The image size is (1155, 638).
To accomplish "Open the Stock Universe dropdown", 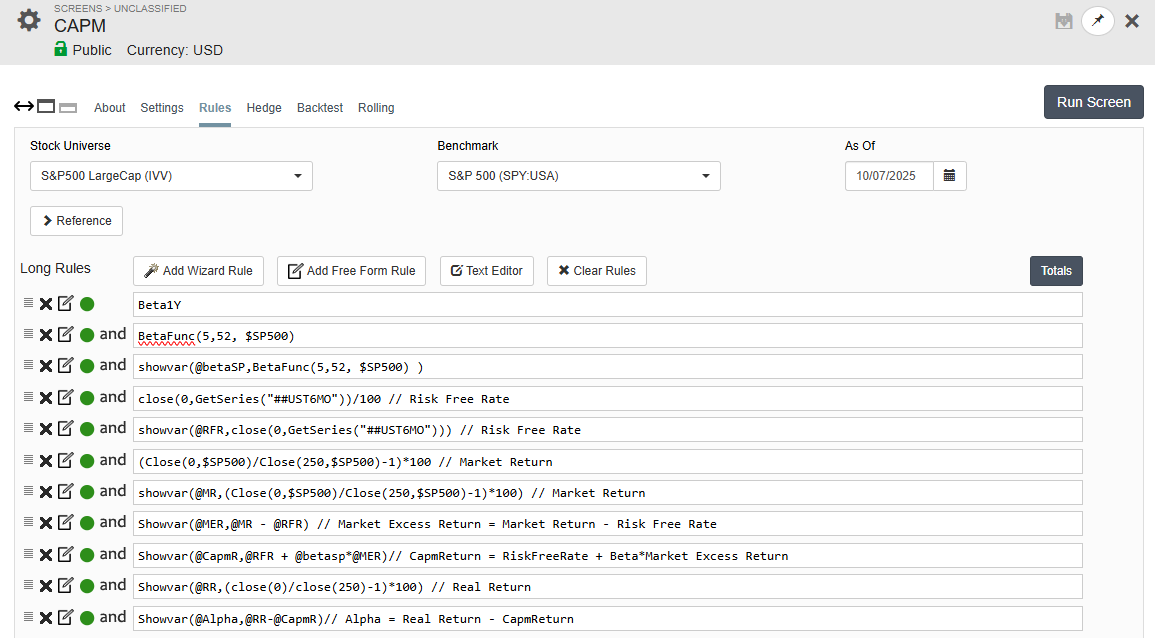I will [171, 176].
